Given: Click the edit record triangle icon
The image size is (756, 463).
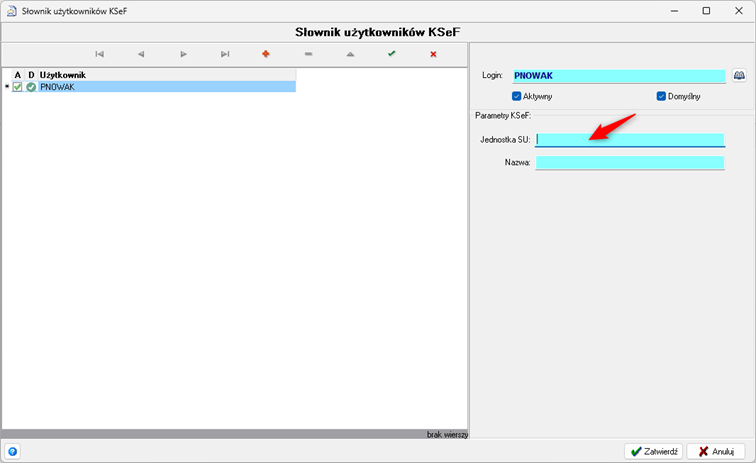Looking at the screenshot, I should tap(350, 54).
